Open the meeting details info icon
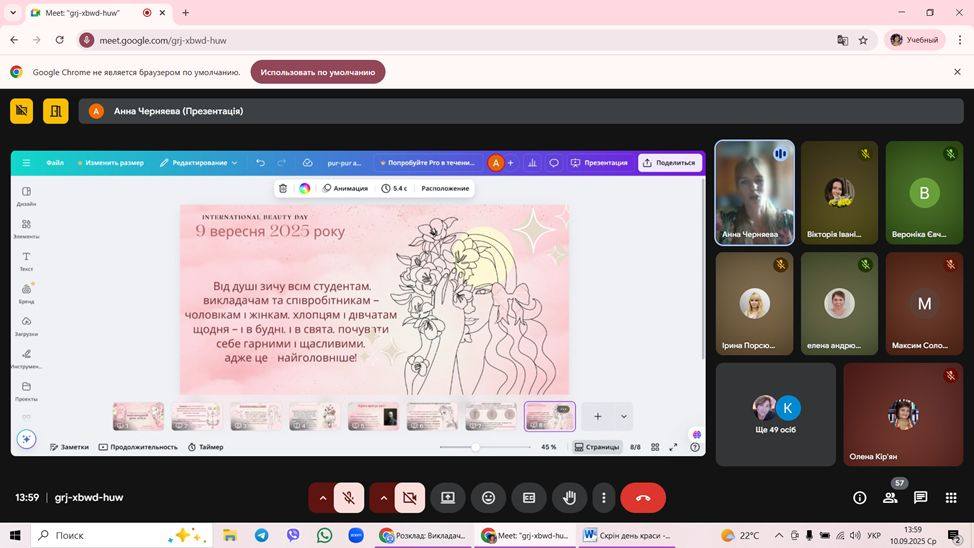Viewport: 974px width, 548px height. click(x=859, y=497)
